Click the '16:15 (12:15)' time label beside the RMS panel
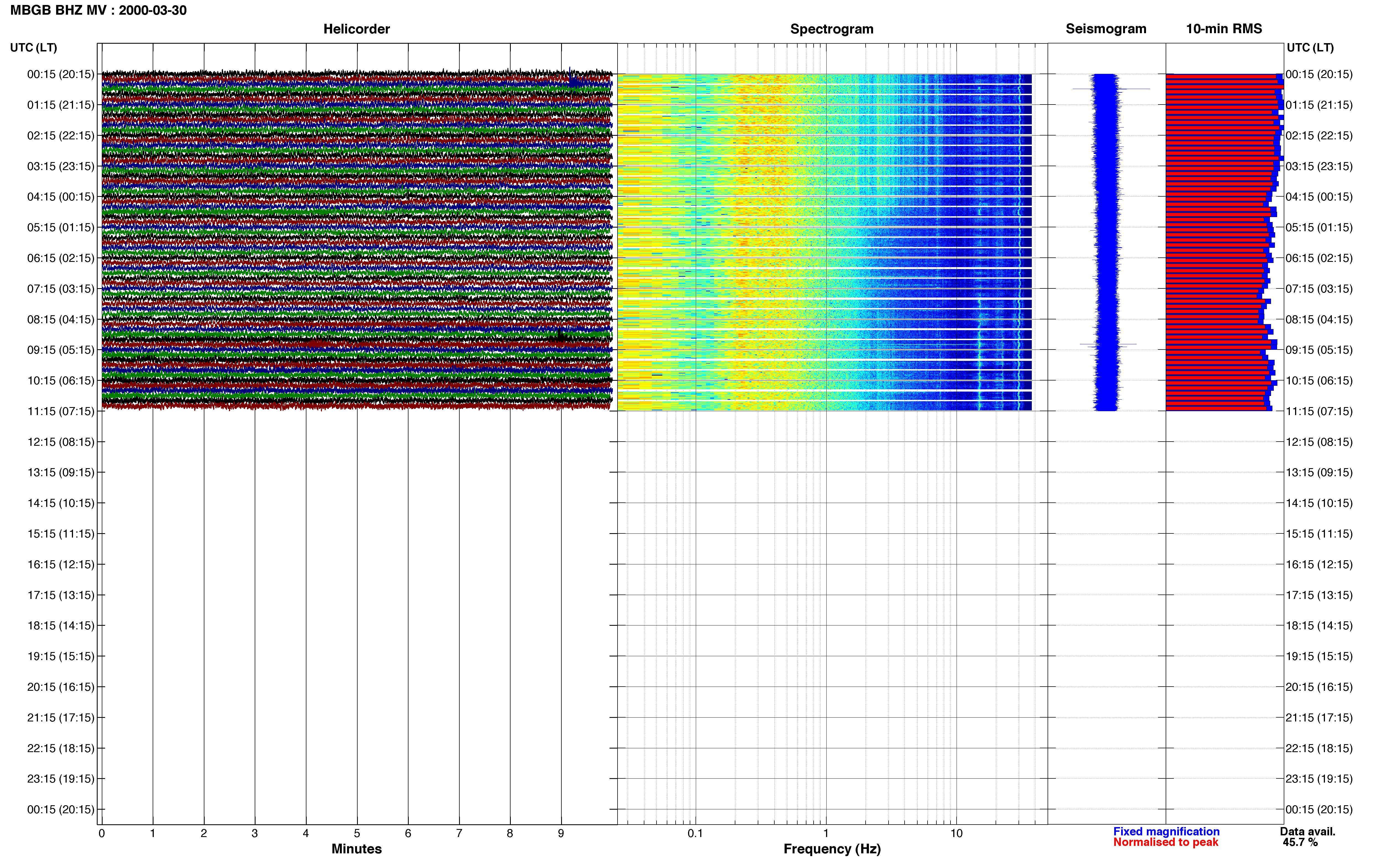Viewport: 1388px width, 868px height. (x=1319, y=564)
